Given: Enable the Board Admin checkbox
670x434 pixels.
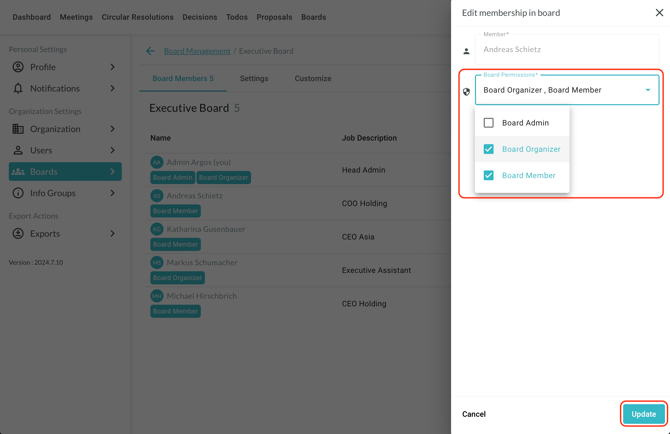Looking at the screenshot, I should coord(489,123).
